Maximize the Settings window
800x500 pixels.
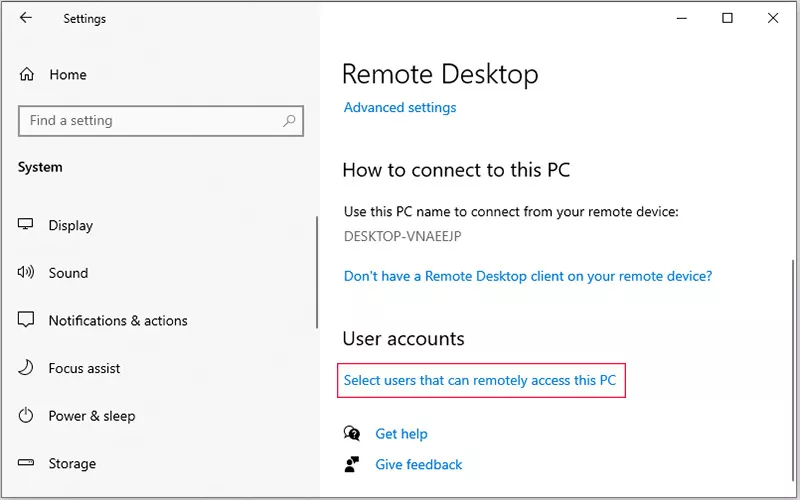728,18
